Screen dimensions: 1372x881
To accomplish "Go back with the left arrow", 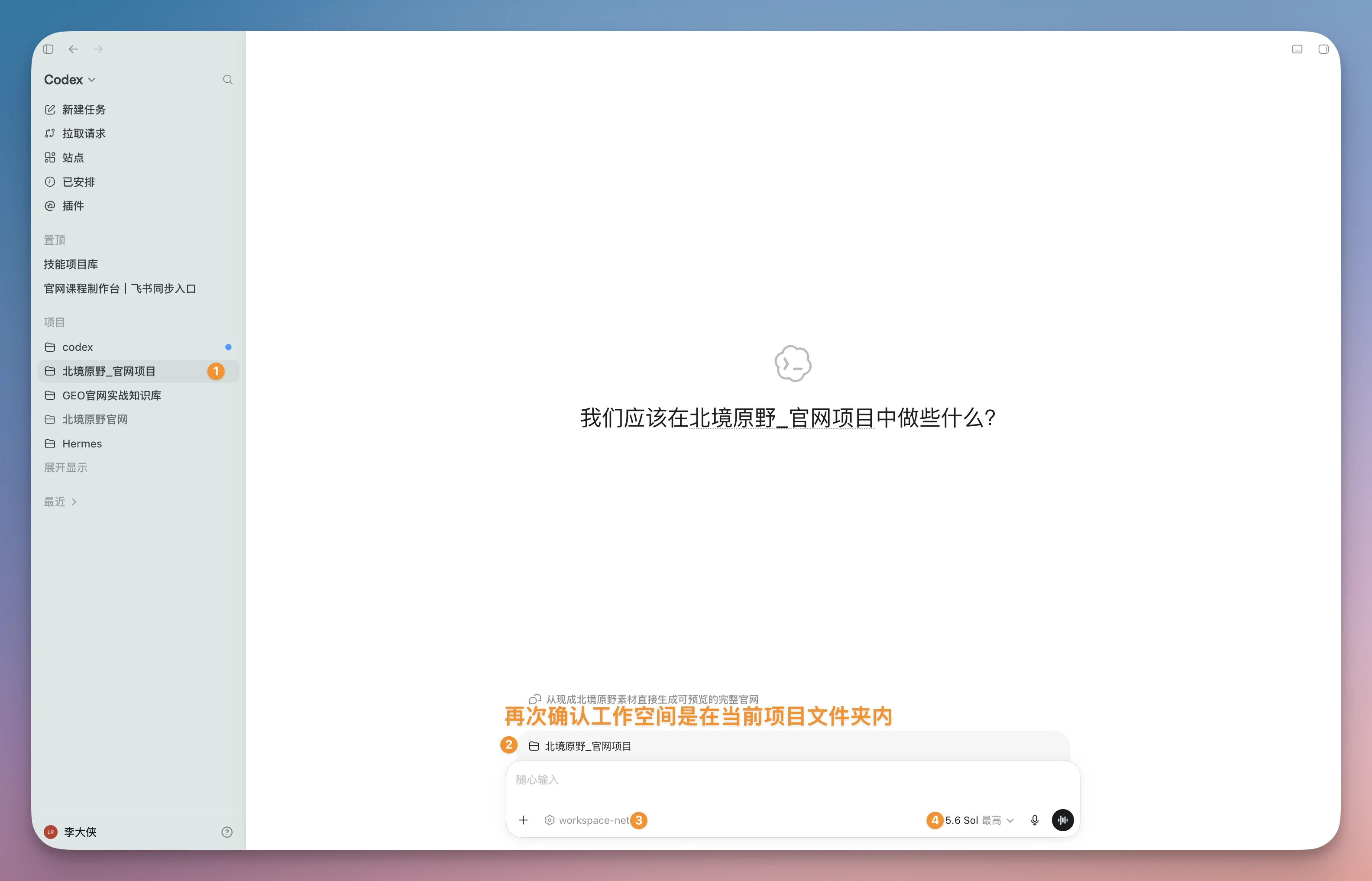I will point(73,49).
